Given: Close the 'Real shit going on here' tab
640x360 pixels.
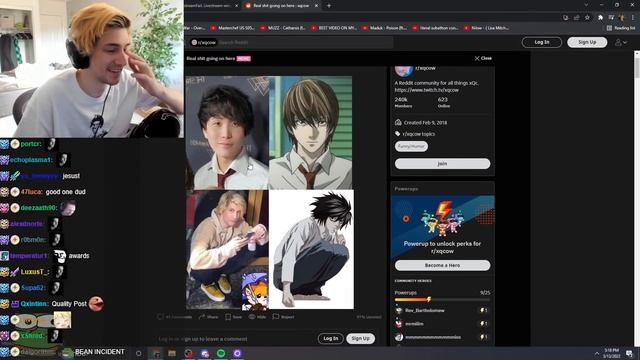Looking at the screenshot, I should tap(316, 6).
